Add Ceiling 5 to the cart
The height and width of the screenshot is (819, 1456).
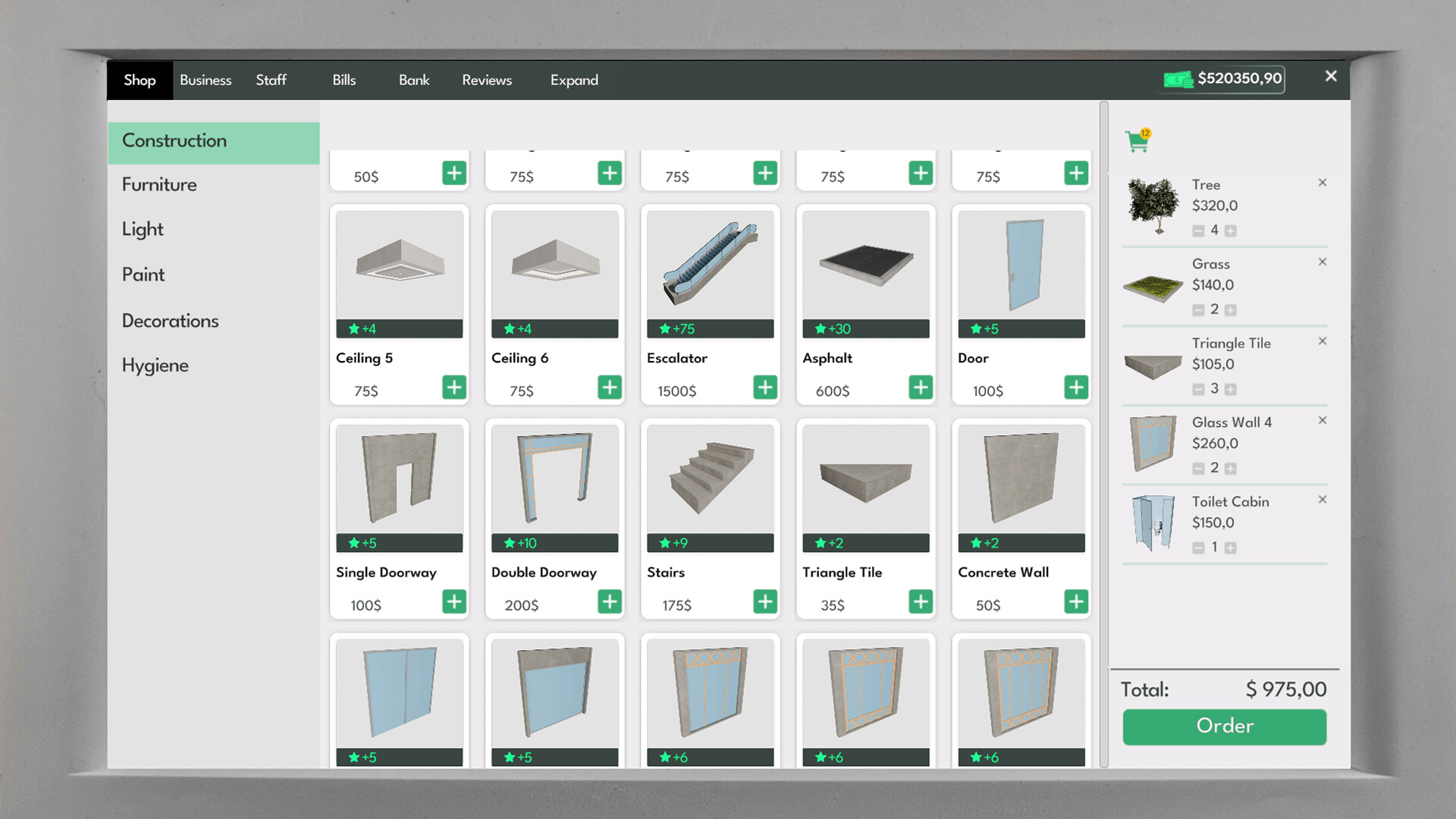(x=454, y=387)
